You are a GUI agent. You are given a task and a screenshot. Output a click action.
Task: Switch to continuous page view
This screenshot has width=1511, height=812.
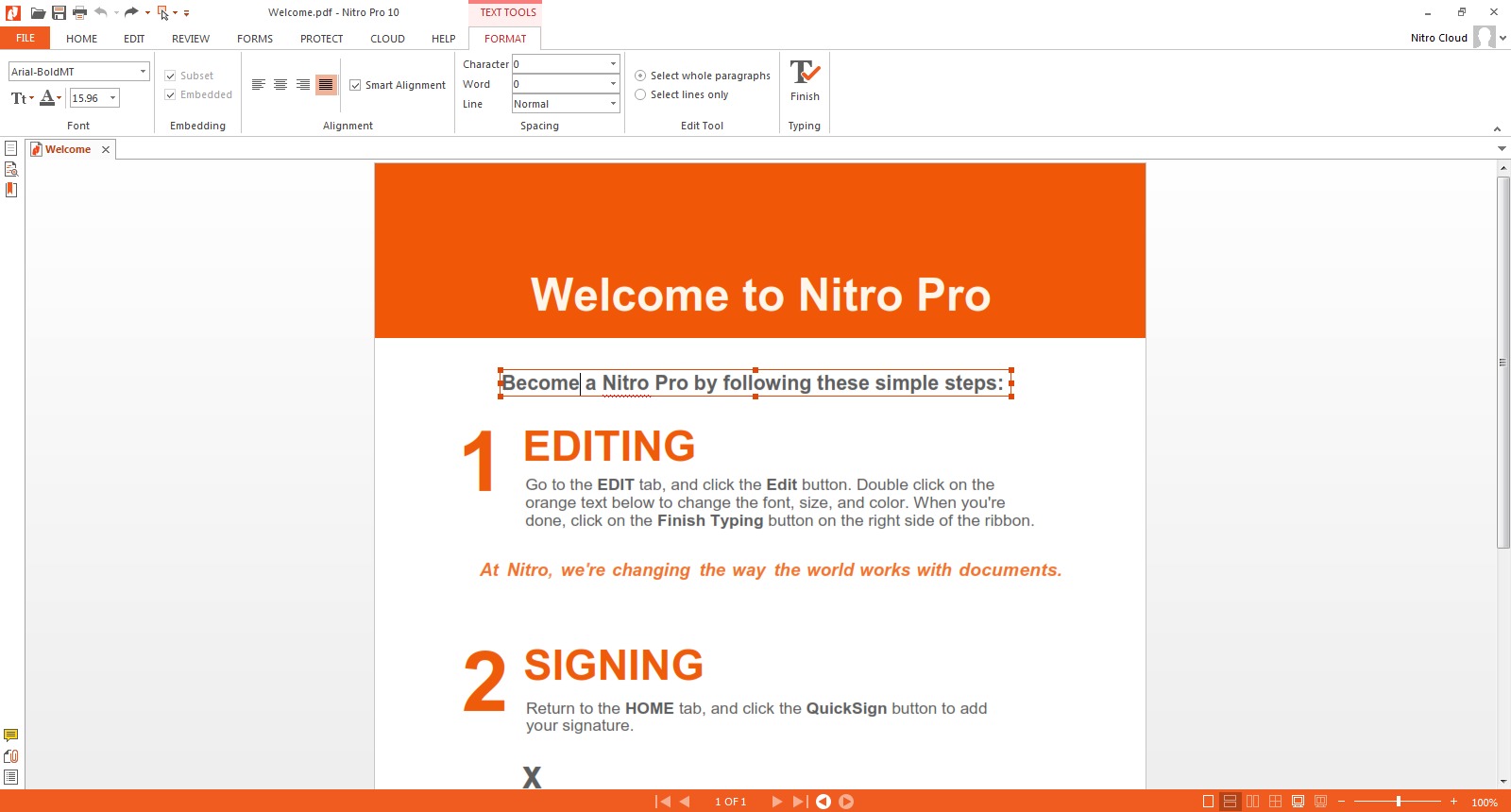point(1230,802)
